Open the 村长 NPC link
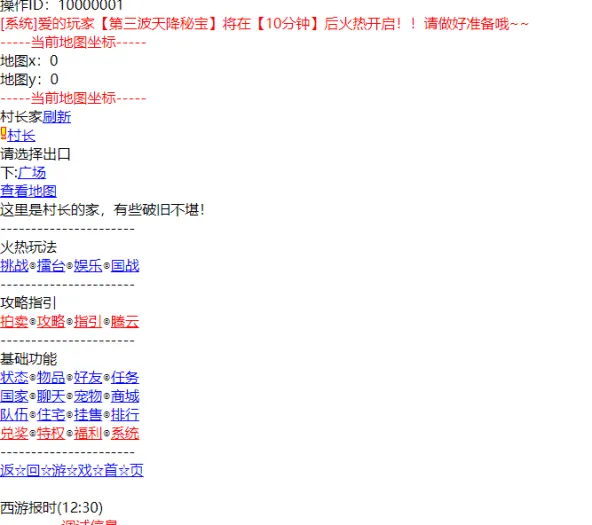This screenshot has width=592, height=525. tap(21, 135)
